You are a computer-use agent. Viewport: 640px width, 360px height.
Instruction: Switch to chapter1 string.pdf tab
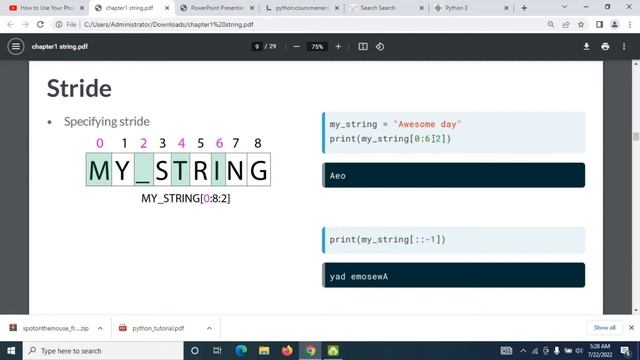click(x=130, y=8)
